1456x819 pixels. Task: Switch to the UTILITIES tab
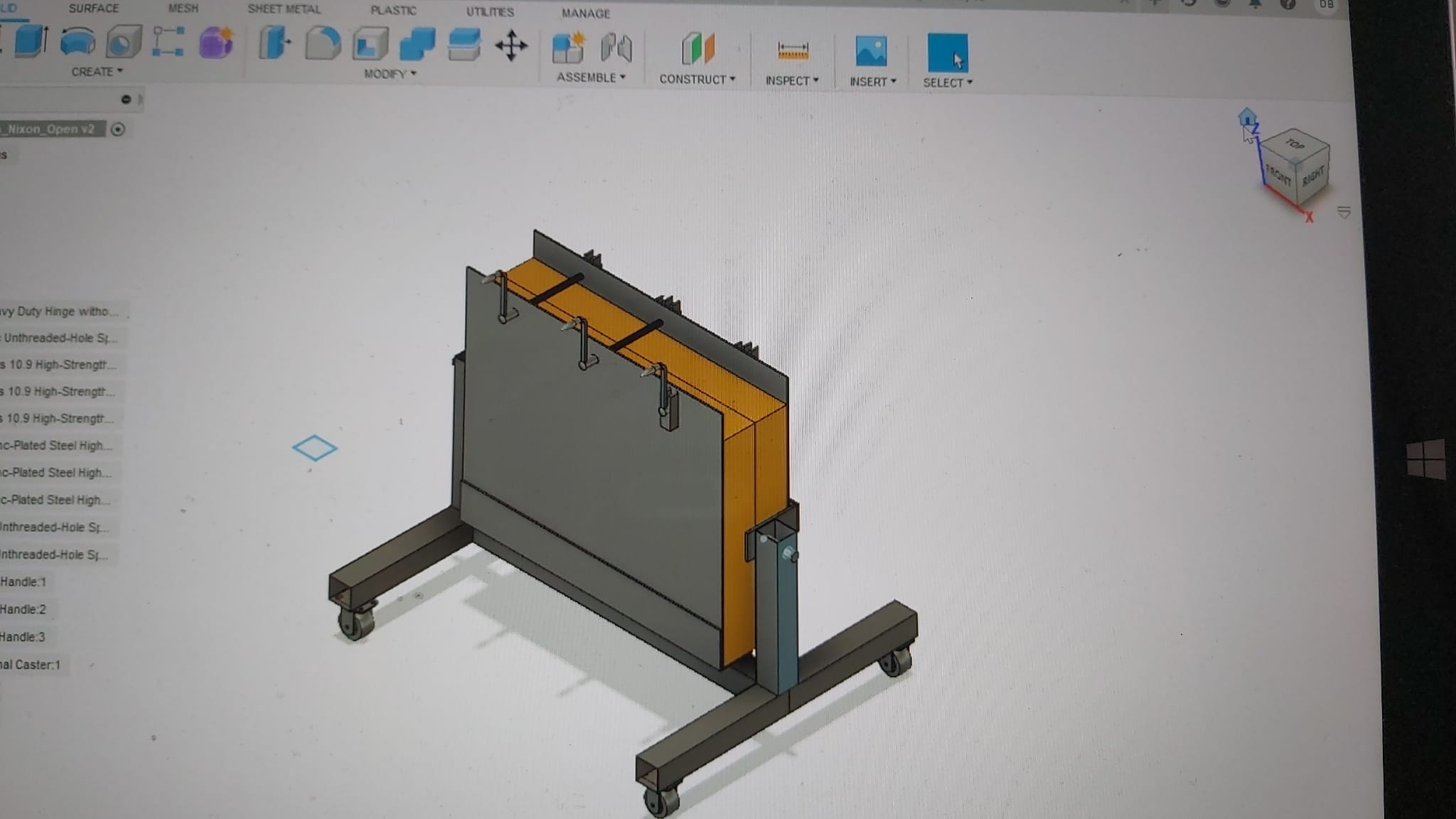490,12
